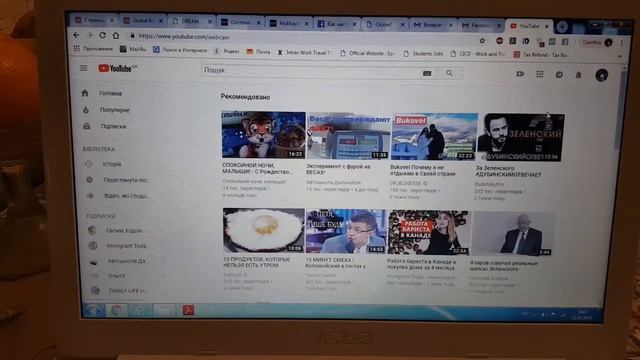
Task: Open the YouTube hamburger guide menu
Action: (84, 68)
